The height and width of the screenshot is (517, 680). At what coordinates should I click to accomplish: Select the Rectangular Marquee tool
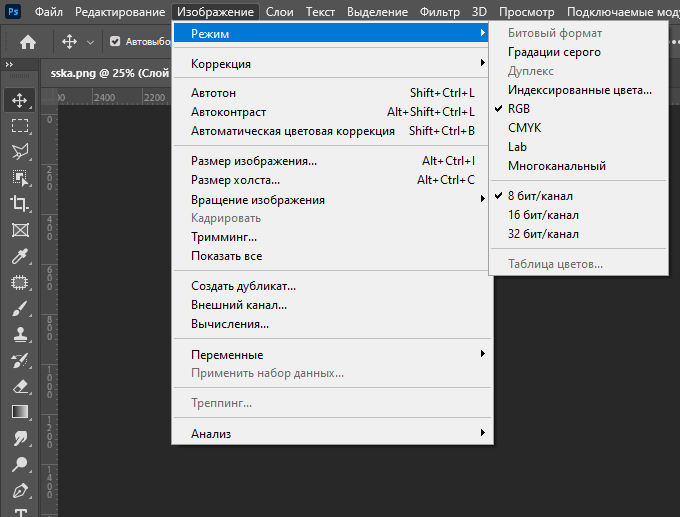pos(19,126)
